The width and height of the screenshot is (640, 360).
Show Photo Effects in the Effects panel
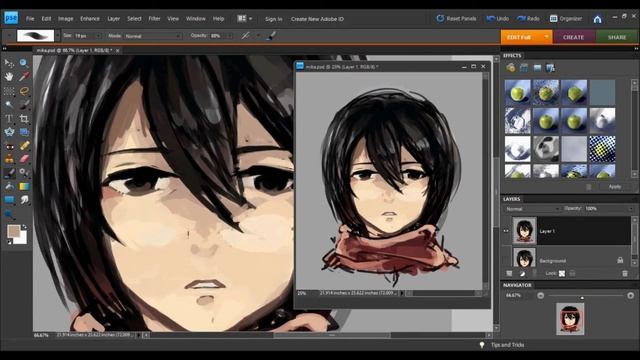(537, 68)
